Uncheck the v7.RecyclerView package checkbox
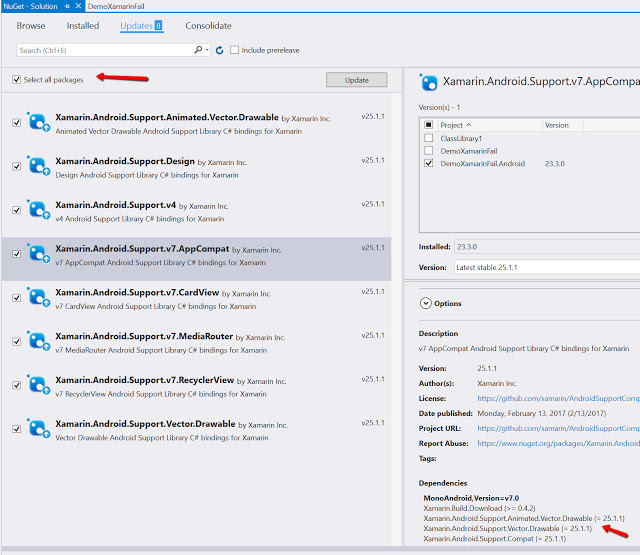This screenshot has height=555, width=640. tap(16, 385)
